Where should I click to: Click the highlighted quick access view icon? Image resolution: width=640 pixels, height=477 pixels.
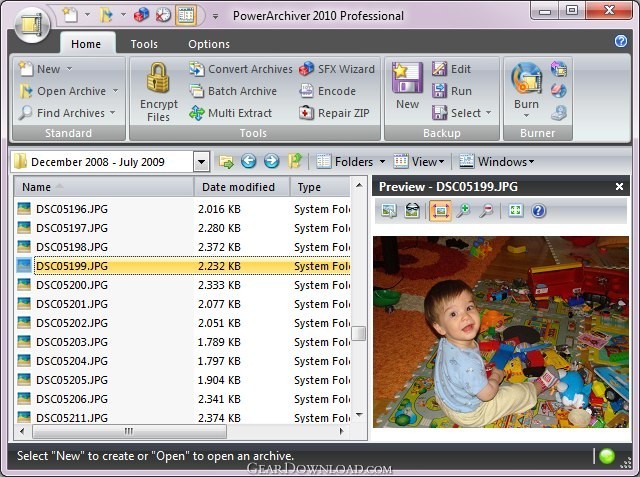pyautogui.click(x=186, y=15)
